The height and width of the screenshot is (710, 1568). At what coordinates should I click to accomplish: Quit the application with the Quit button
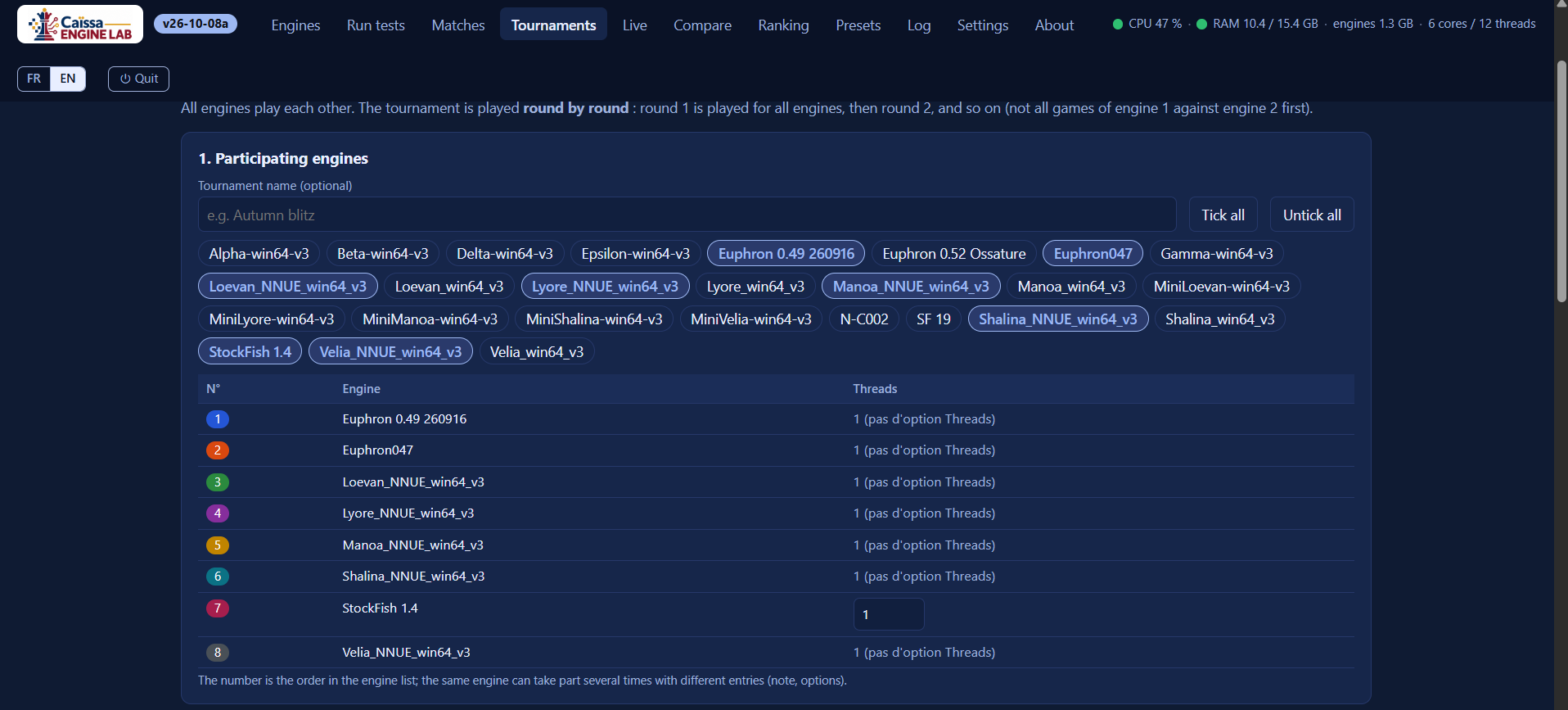139,79
